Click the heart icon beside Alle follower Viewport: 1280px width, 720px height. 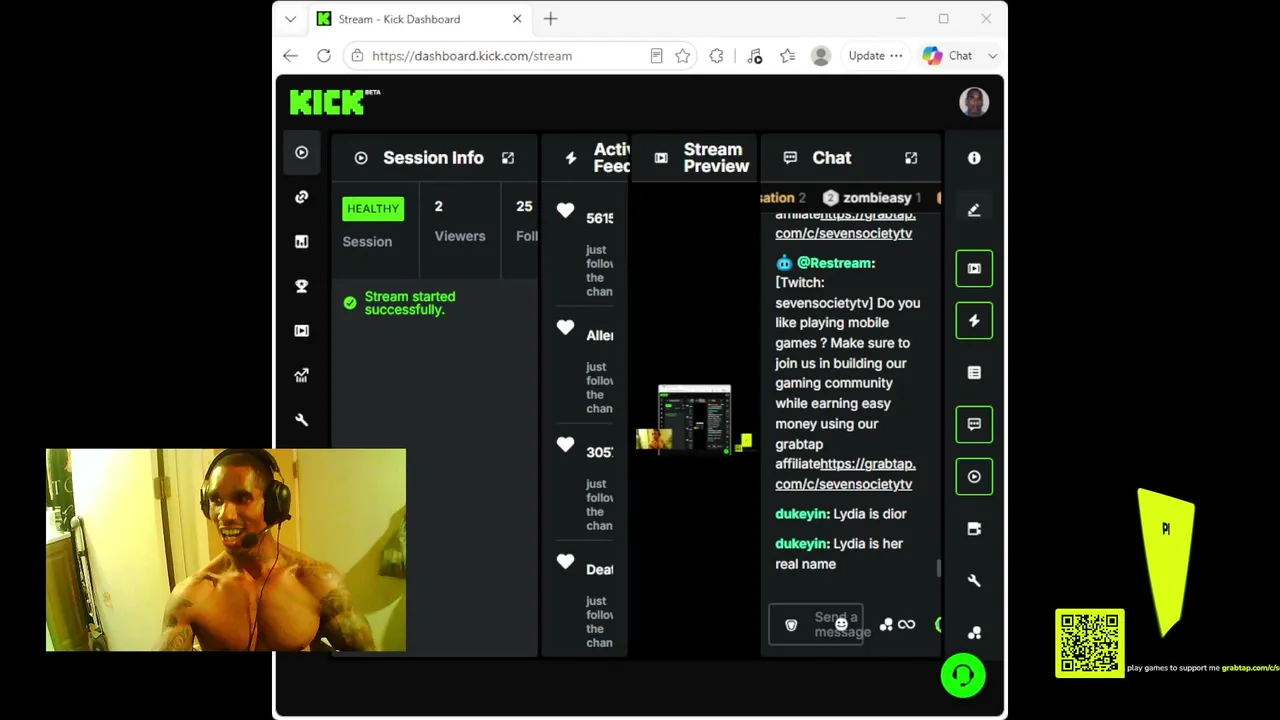pos(565,327)
